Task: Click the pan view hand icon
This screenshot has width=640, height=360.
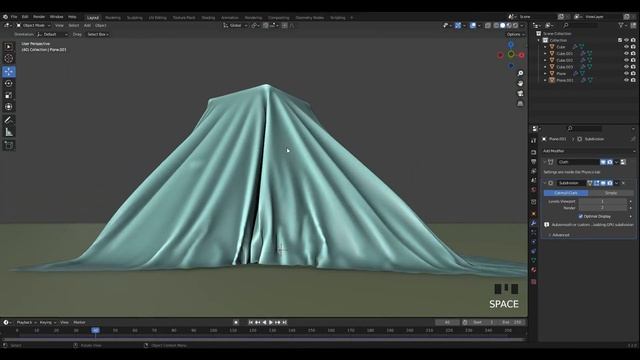Action: [520, 83]
